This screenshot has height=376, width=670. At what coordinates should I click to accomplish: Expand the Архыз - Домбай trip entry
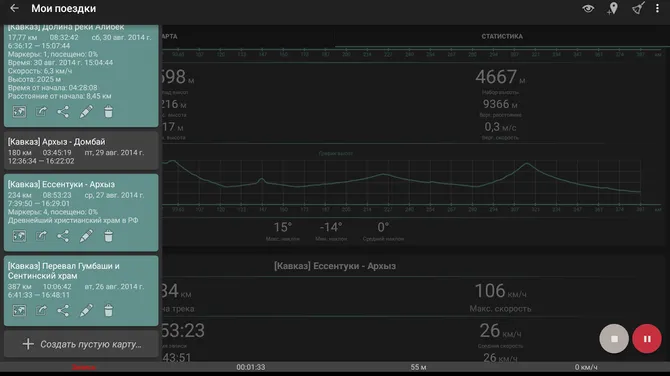point(81,151)
